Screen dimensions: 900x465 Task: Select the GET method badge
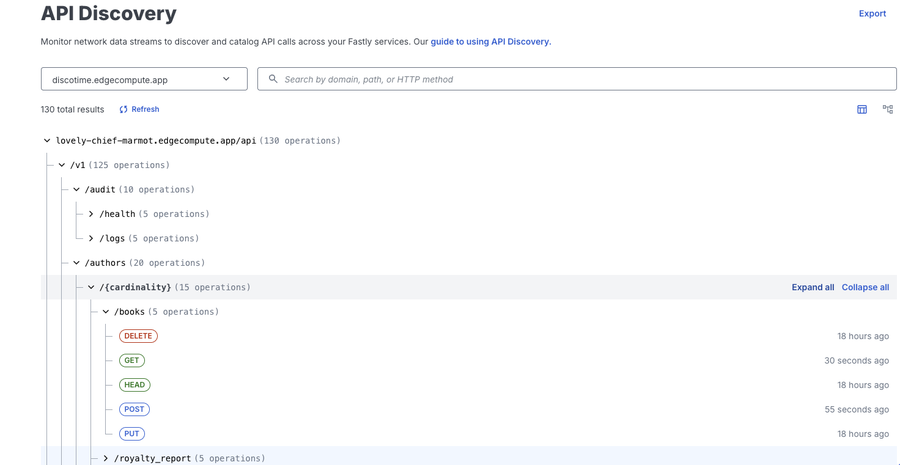point(132,361)
